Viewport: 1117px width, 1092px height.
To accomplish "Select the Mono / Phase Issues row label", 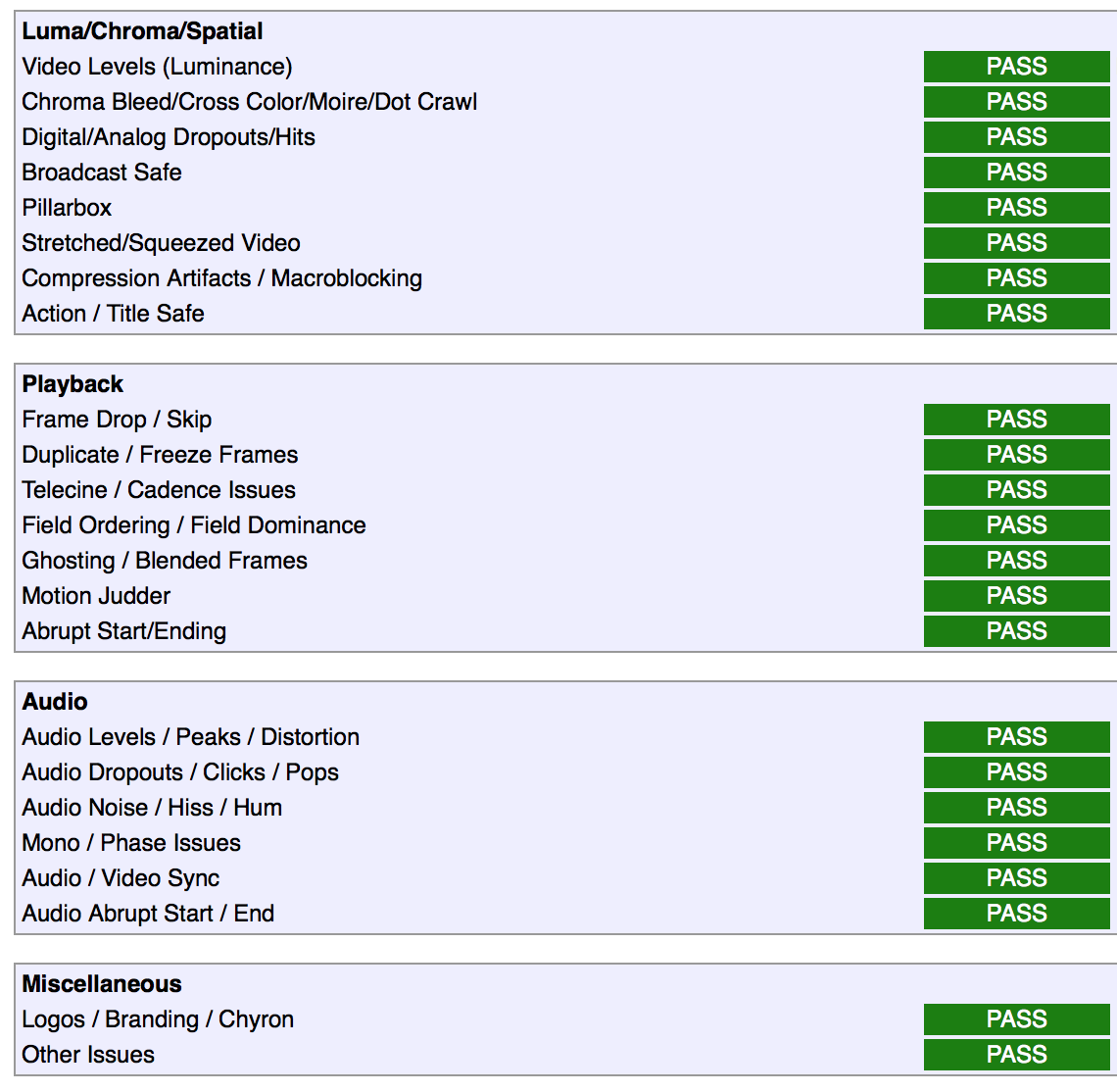I will coord(131,842).
